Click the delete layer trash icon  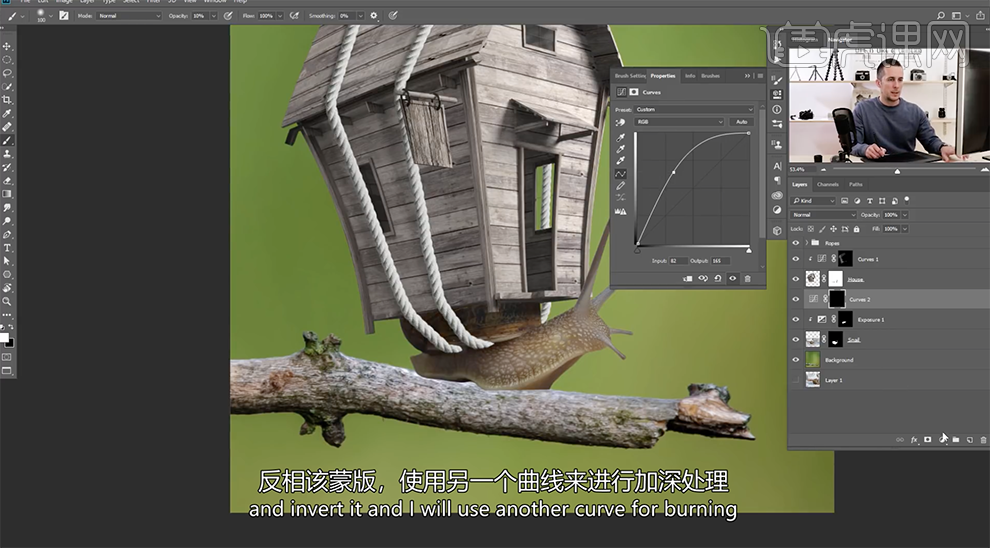click(x=983, y=440)
